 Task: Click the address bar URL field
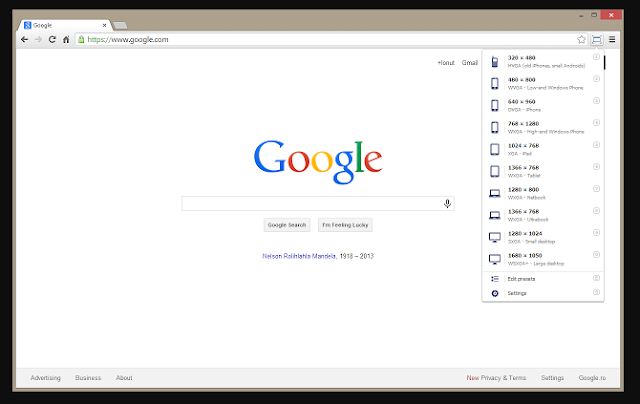(331, 40)
